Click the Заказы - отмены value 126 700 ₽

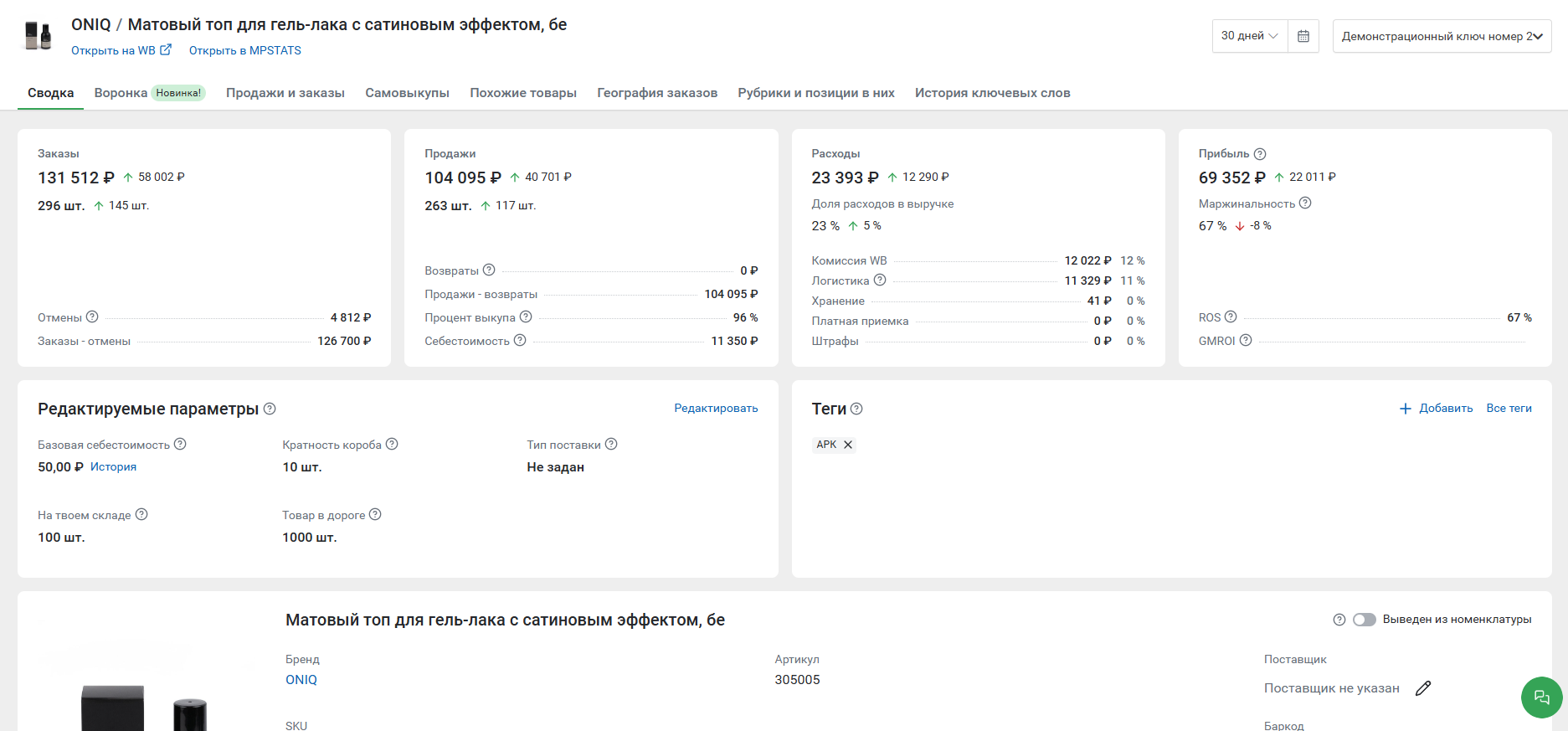coord(344,341)
